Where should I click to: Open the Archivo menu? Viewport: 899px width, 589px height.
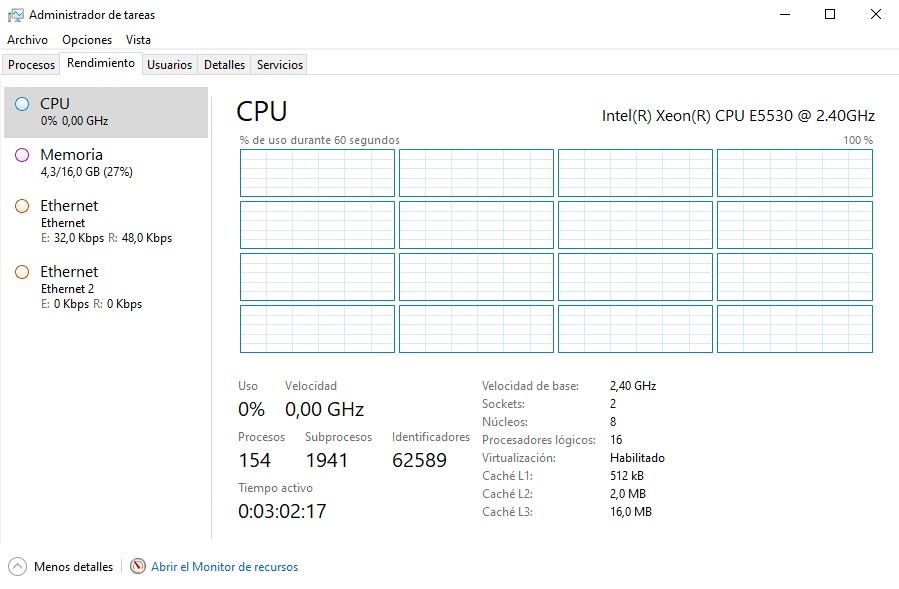click(x=27, y=40)
